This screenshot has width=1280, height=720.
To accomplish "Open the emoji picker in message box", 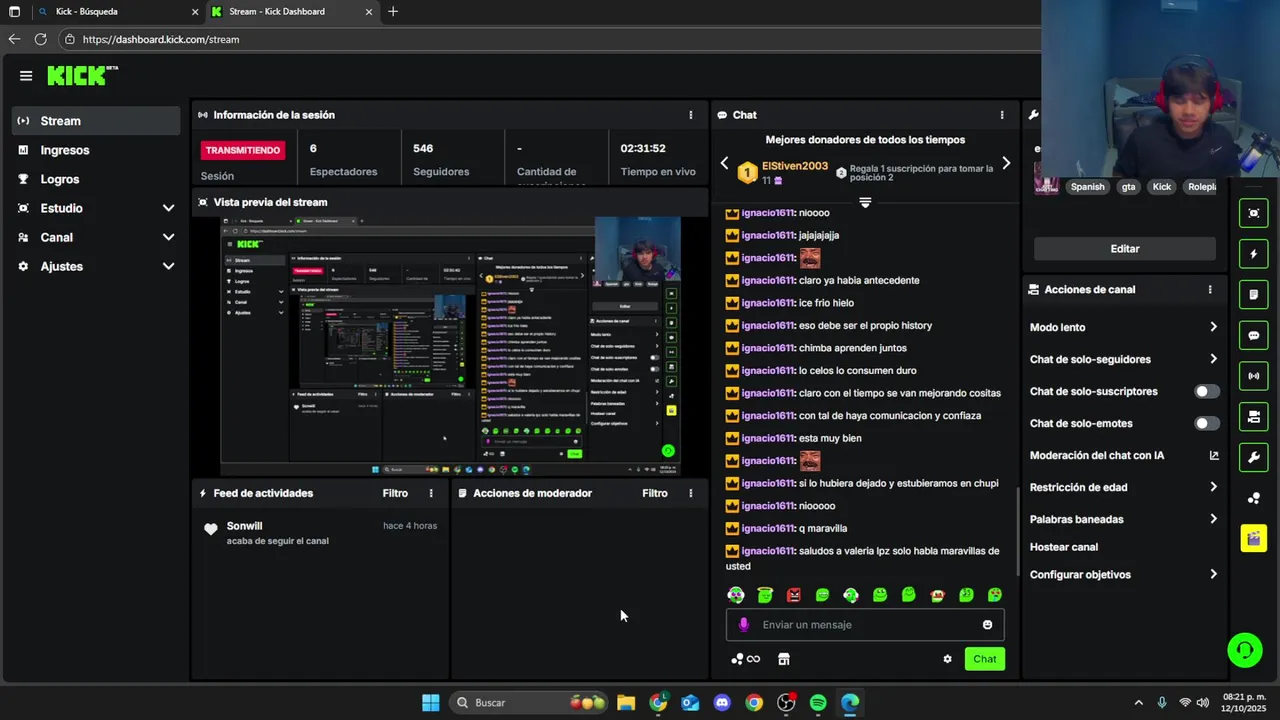I will pos(987,625).
